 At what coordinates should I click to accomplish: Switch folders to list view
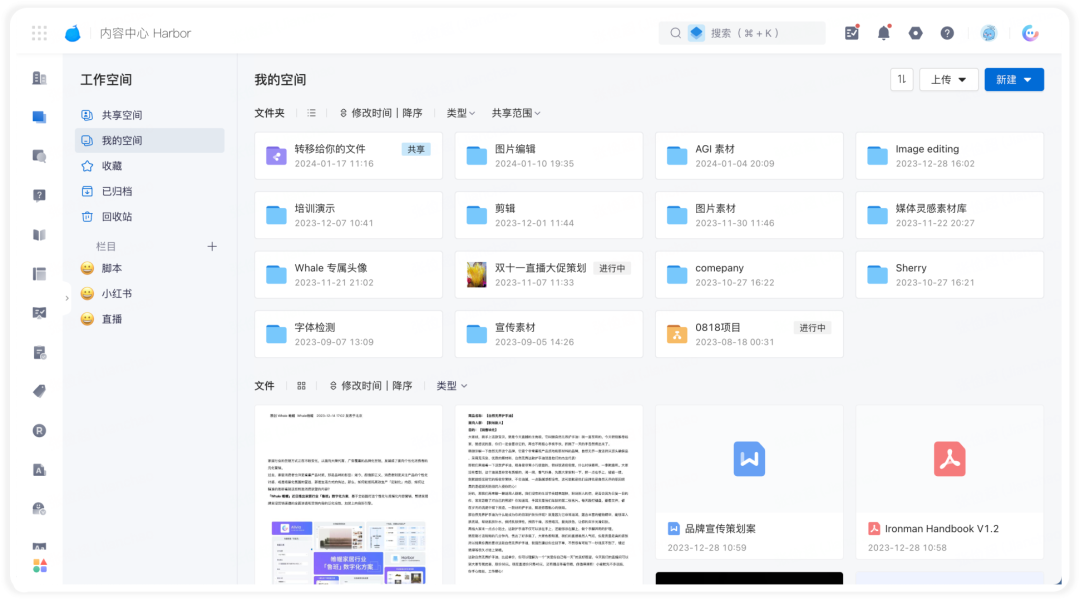[311, 113]
